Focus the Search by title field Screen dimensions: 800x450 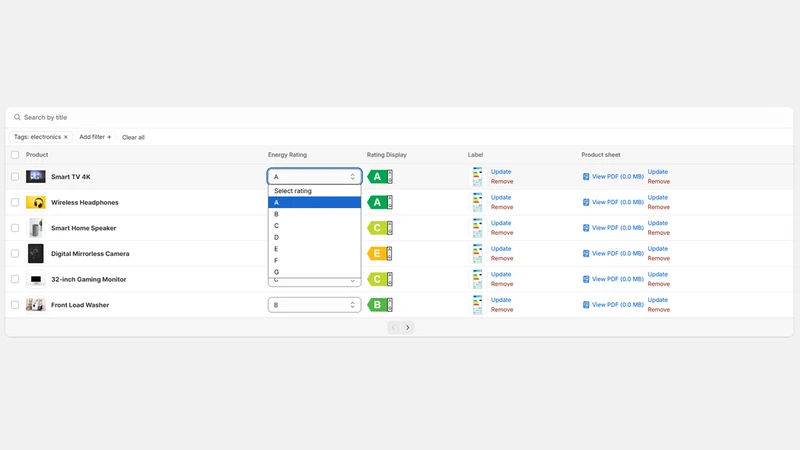399,117
